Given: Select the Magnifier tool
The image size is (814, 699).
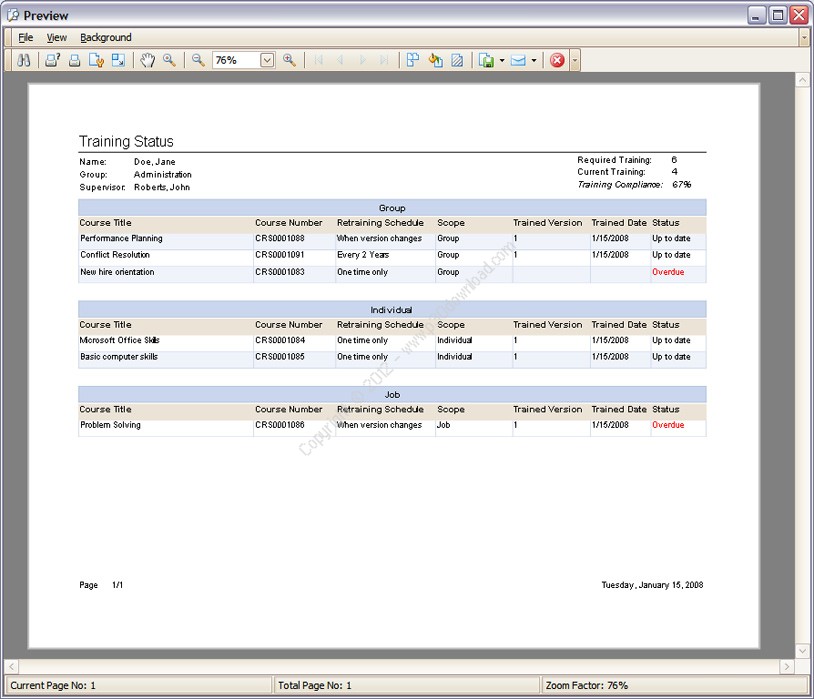Looking at the screenshot, I should click(169, 60).
